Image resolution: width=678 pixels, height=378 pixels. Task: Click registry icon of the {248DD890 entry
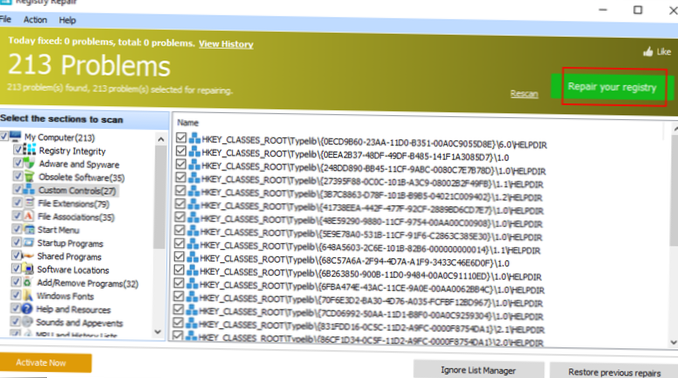[x=194, y=165]
